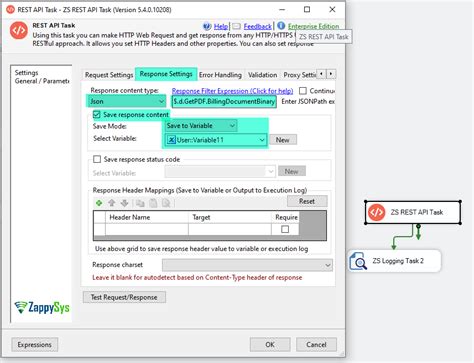Open User::Variable11 variable dropdown
This screenshot has width=474, height=363.
(262, 140)
